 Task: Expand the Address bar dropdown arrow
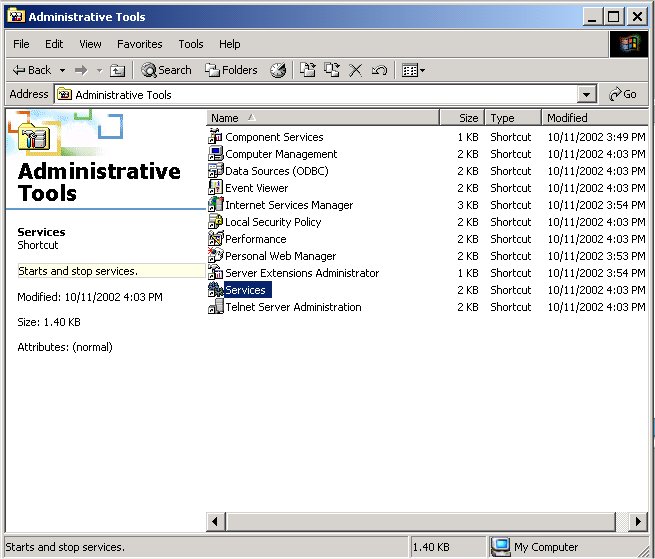click(x=587, y=95)
